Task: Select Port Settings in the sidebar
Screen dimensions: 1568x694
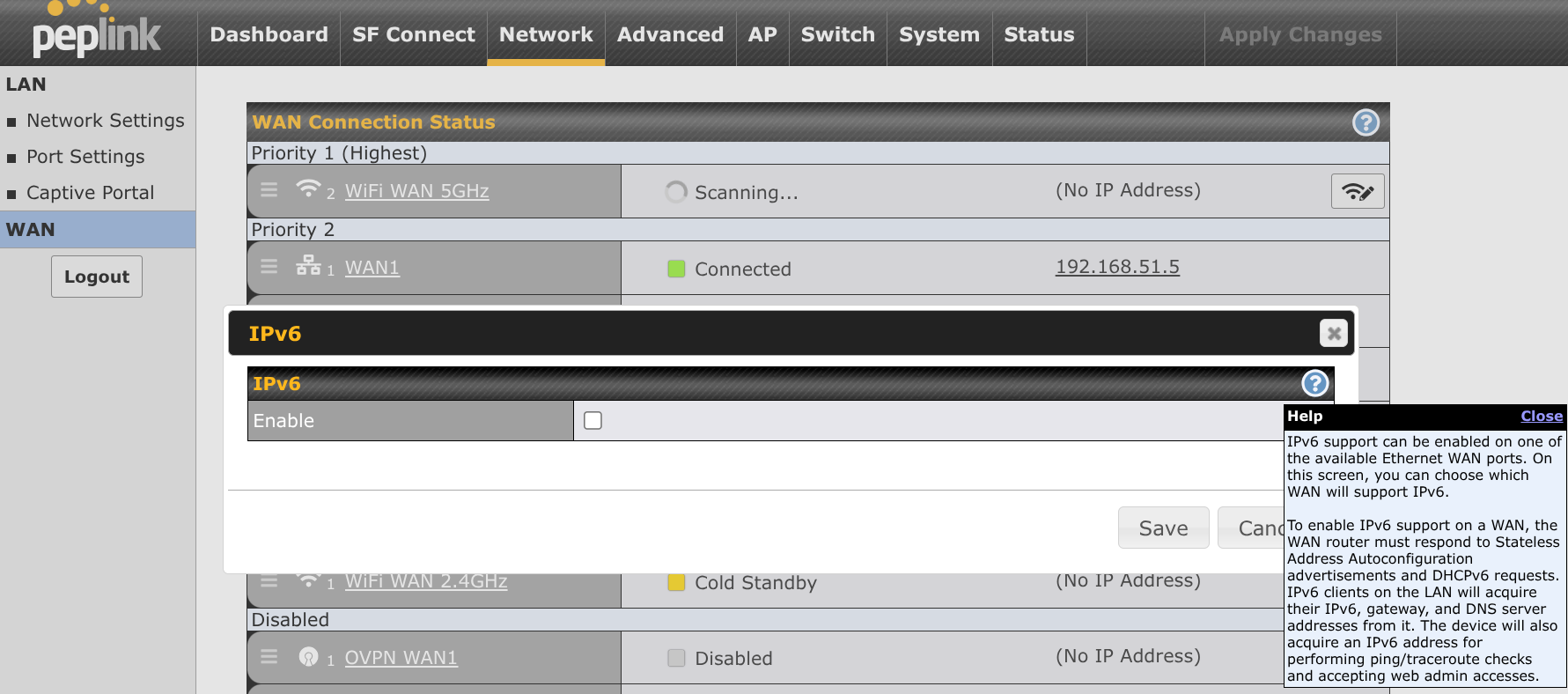Action: pos(85,157)
